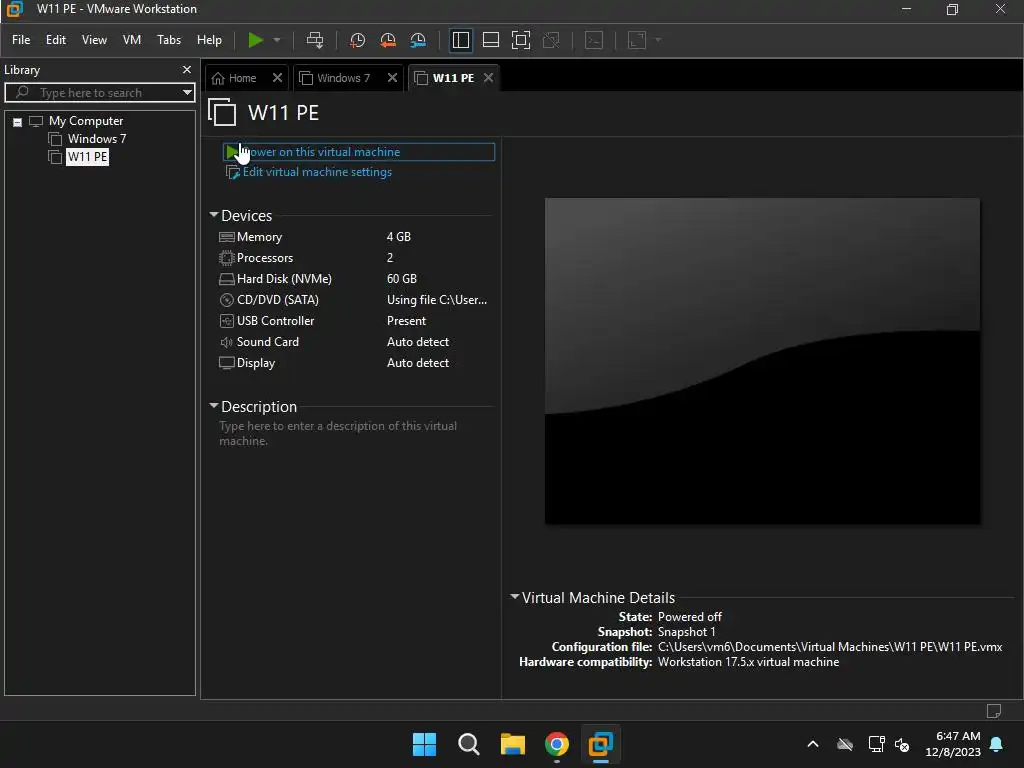Open the power options dropdown arrow
The height and width of the screenshot is (768, 1024).
(277, 40)
